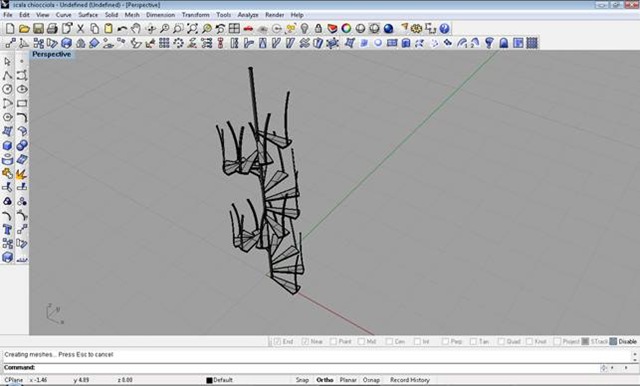The image size is (640, 386).
Task: Toggle the Disable osnap button
Action: pyautogui.click(x=624, y=342)
